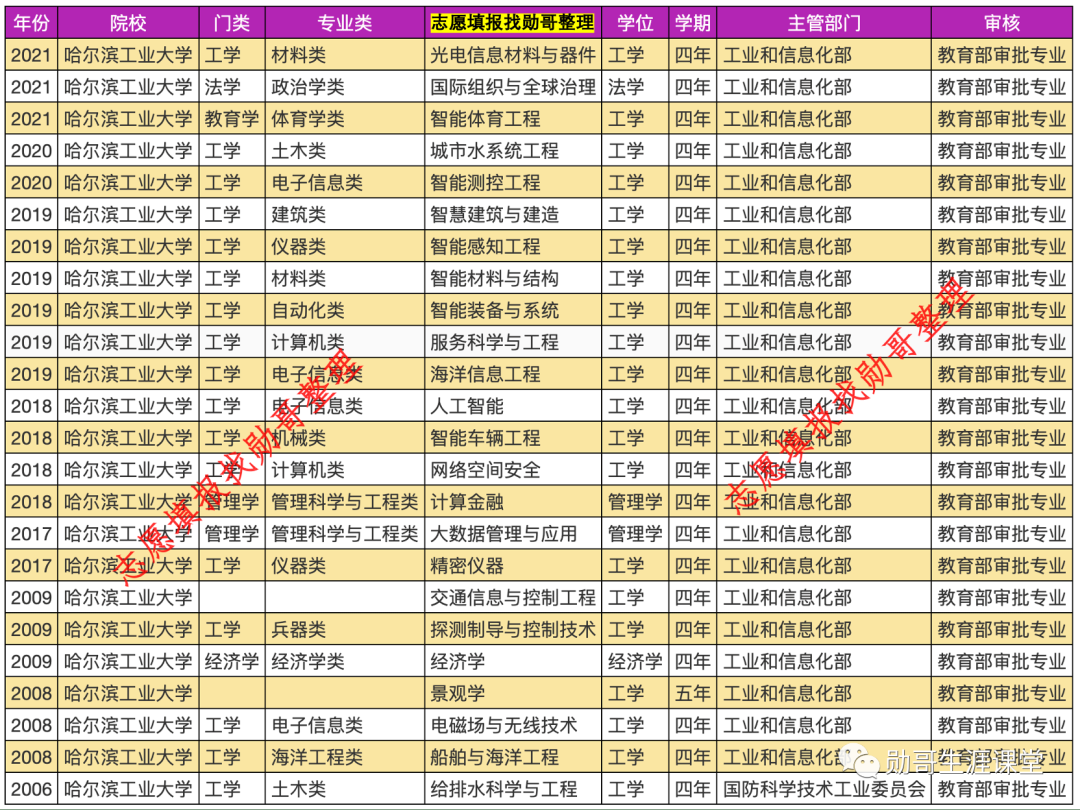1080x810 pixels.
Task: Select the 主管部门 column header
Action: (x=824, y=23)
